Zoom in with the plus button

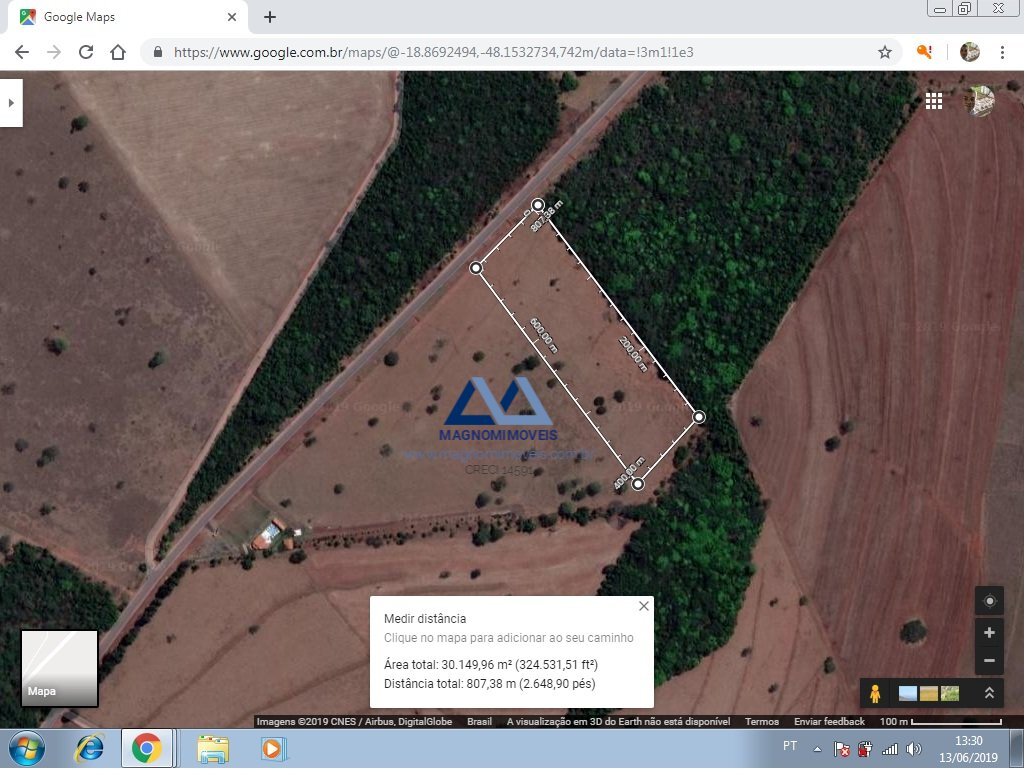(x=989, y=633)
